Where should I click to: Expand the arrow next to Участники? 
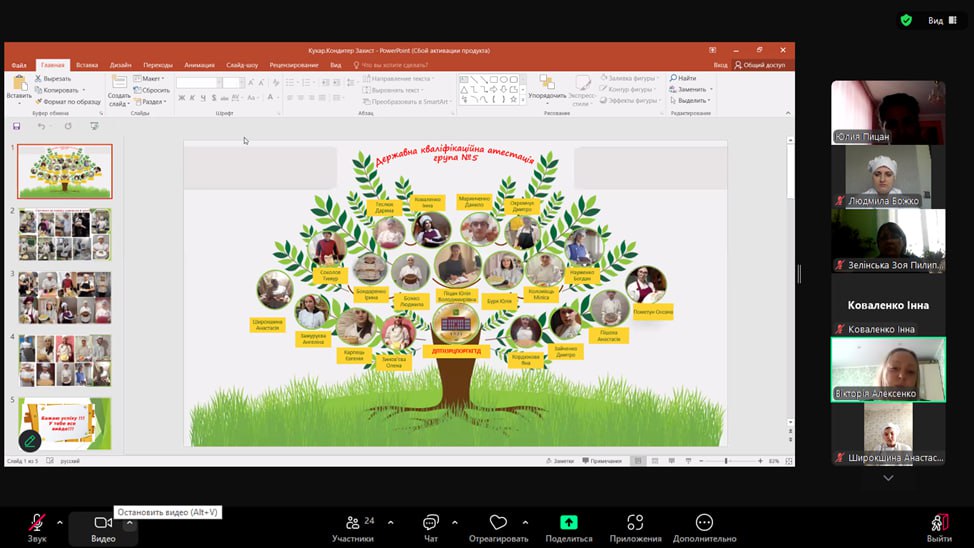[x=390, y=522]
